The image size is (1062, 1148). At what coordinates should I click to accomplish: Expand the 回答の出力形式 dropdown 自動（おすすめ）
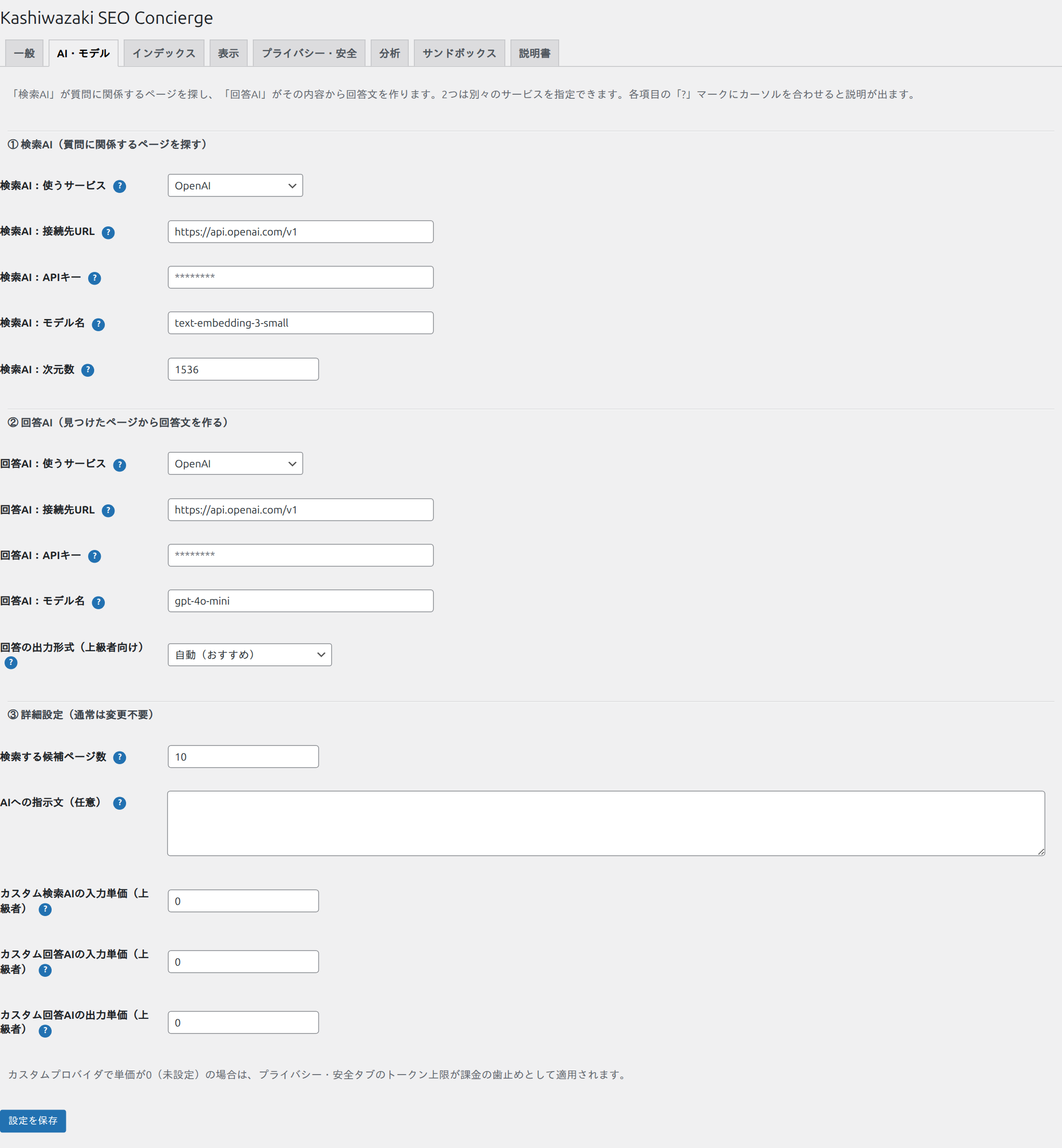point(249,654)
